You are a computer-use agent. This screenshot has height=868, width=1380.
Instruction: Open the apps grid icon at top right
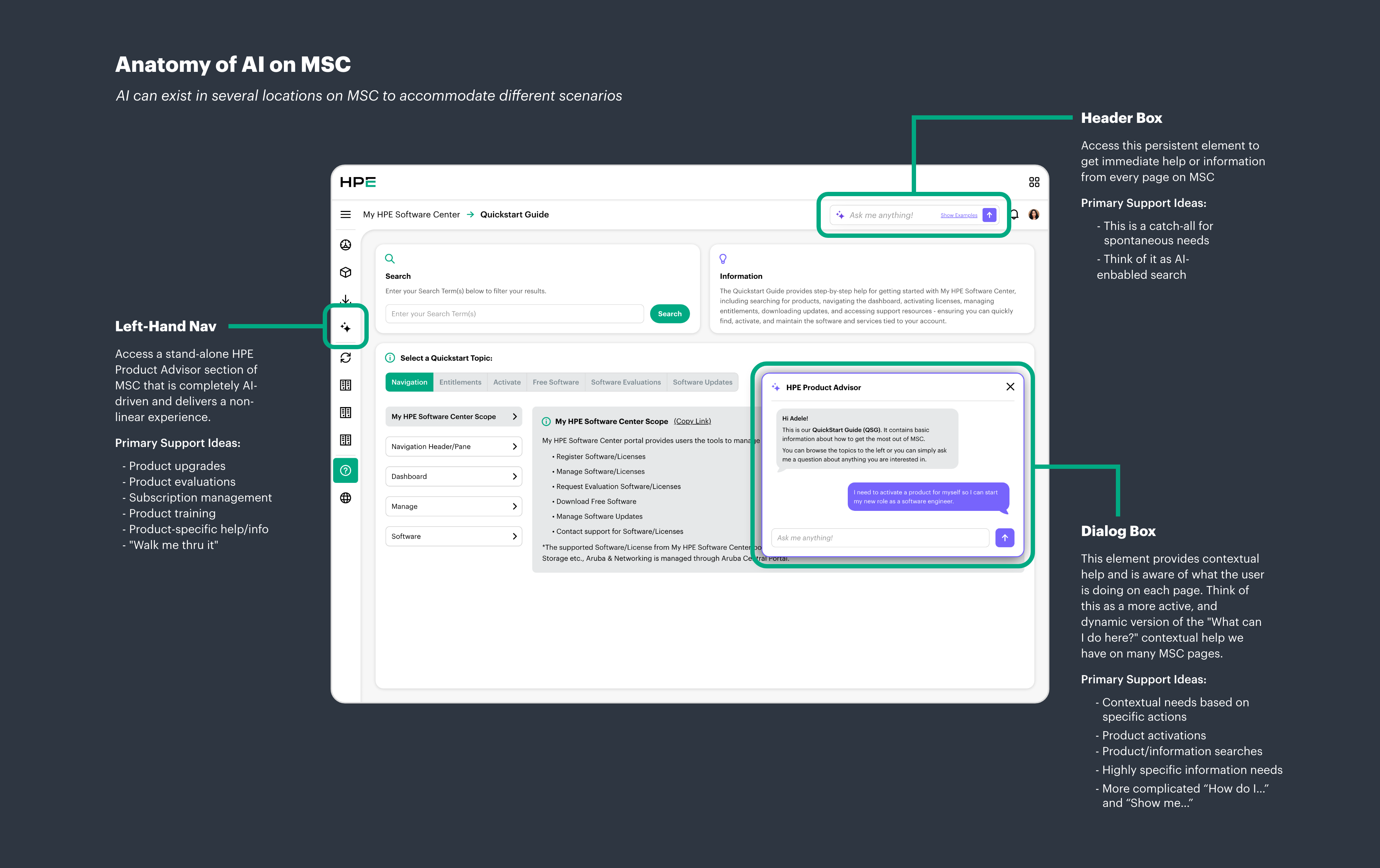point(1034,182)
